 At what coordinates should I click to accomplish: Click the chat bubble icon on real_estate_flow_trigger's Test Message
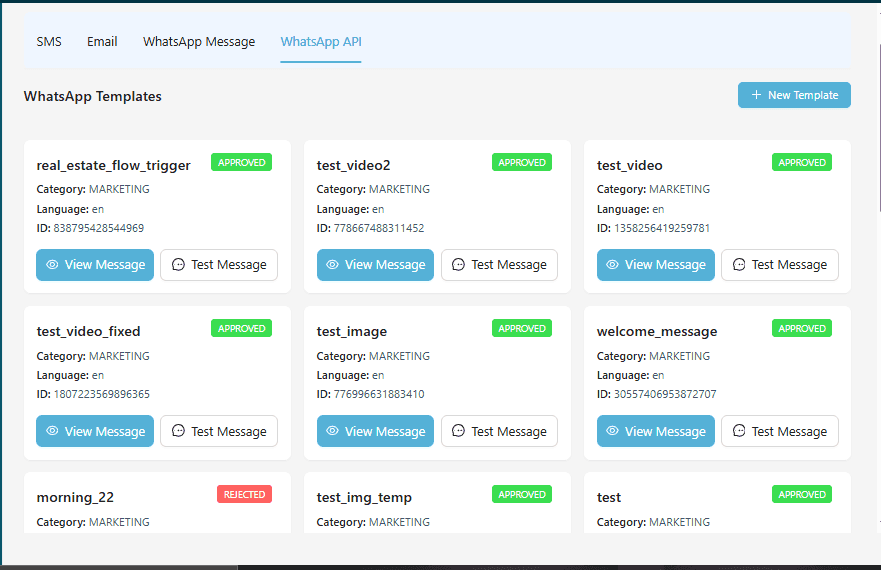pyautogui.click(x=178, y=265)
